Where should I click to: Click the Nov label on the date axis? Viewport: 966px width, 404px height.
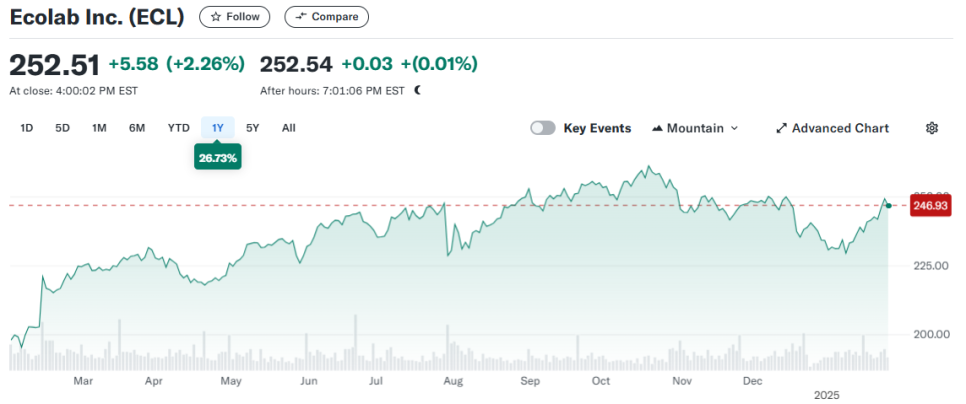coord(682,382)
